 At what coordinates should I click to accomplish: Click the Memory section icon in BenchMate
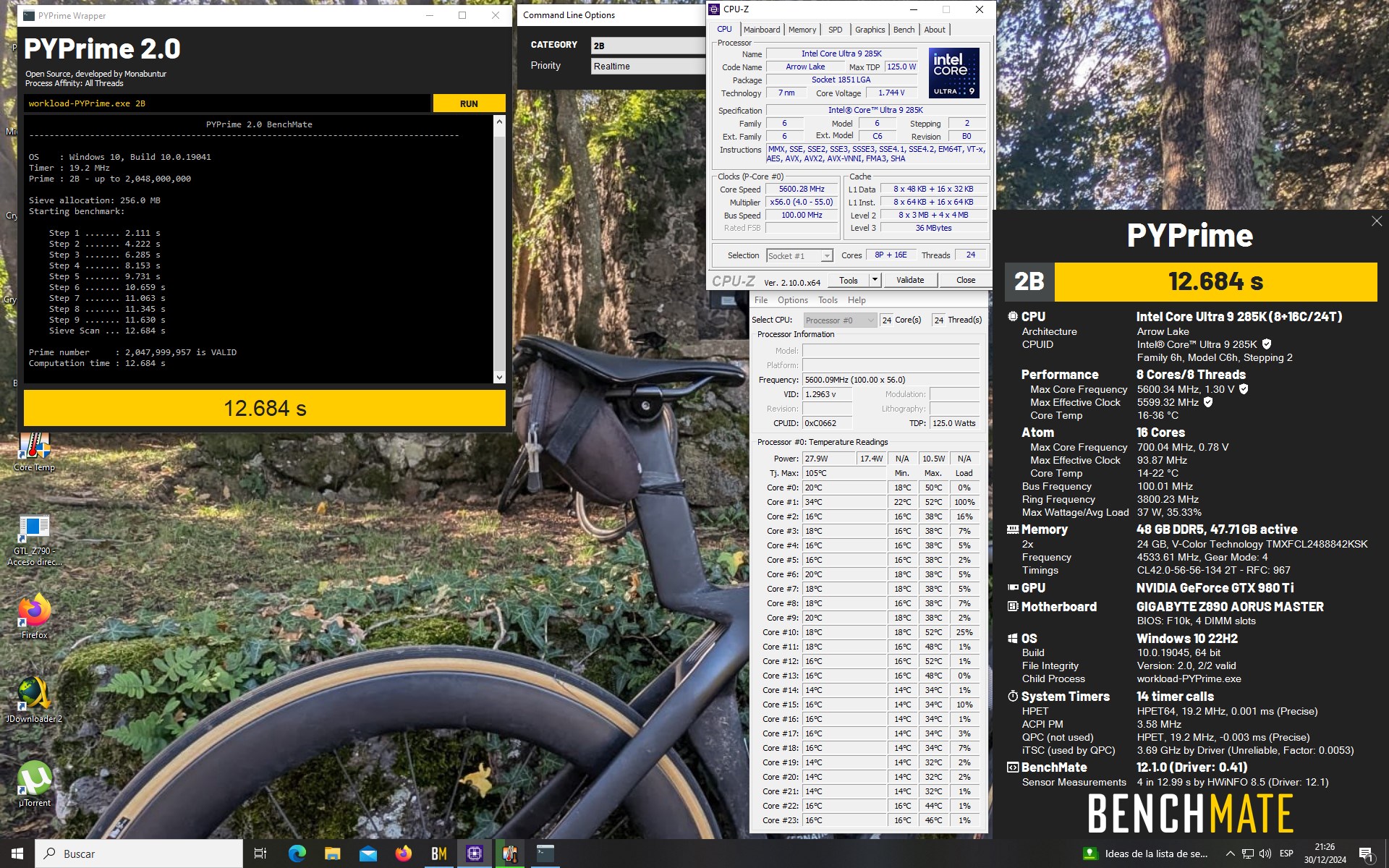coord(1012,529)
